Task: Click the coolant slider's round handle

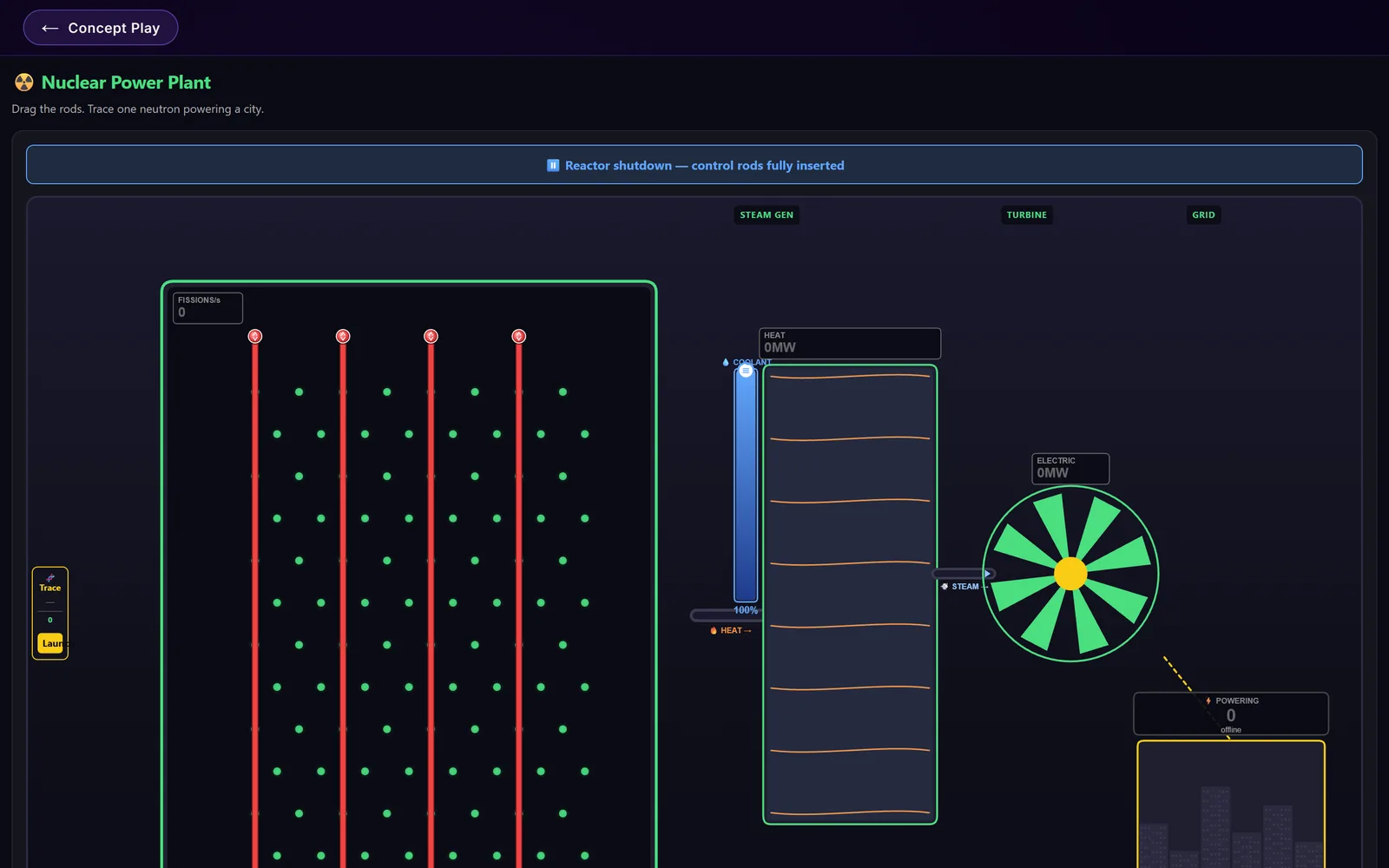Action: [746, 371]
